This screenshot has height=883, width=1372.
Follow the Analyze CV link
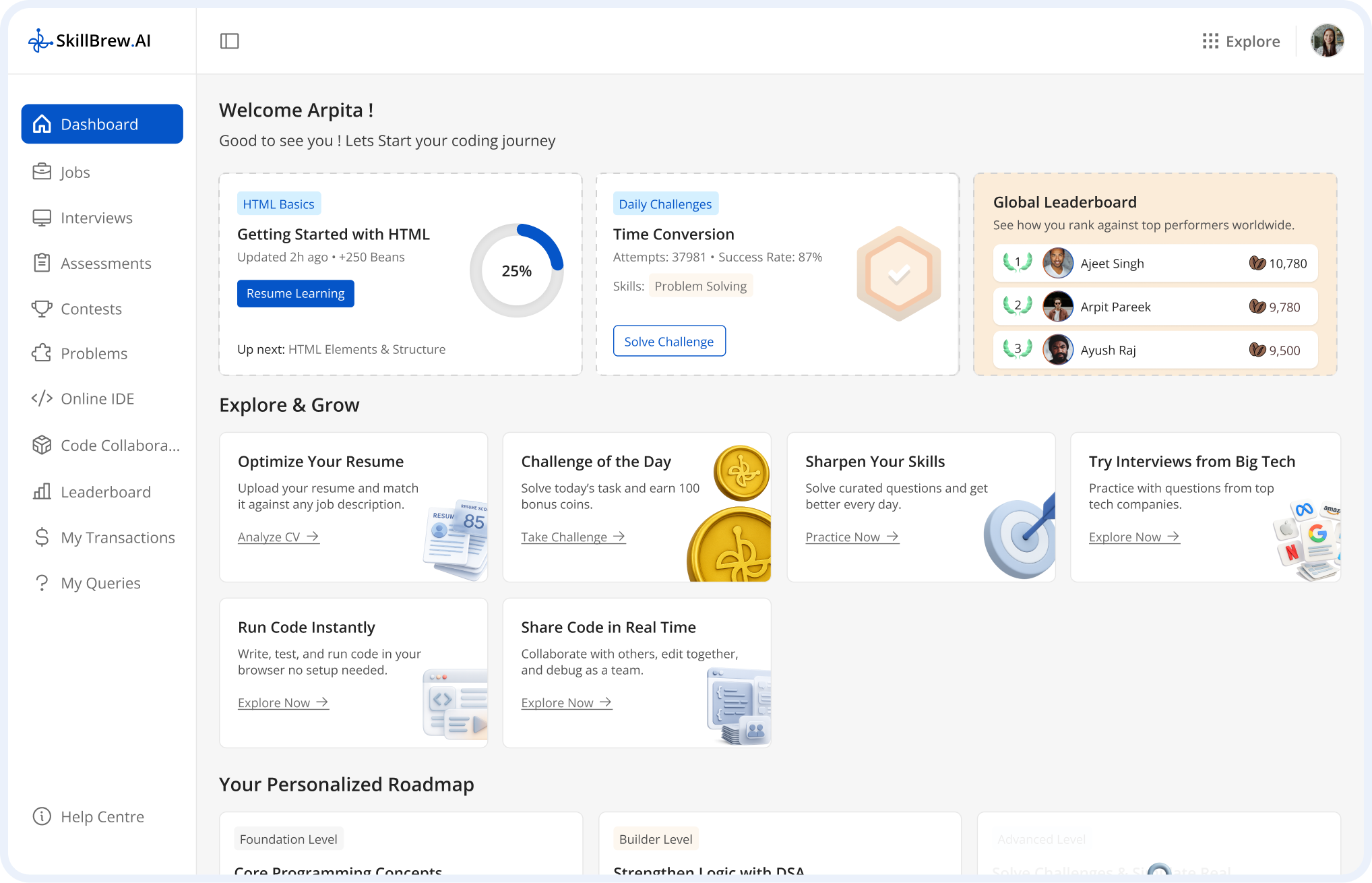pos(278,537)
